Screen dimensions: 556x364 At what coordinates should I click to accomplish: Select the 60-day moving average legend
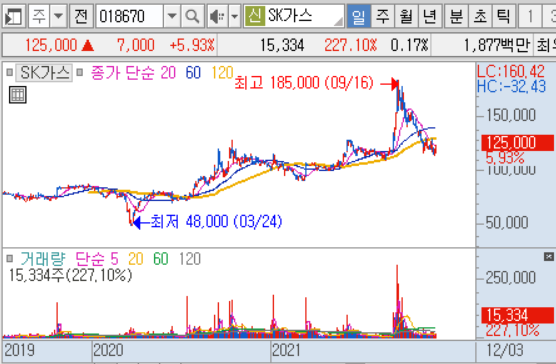point(193,73)
